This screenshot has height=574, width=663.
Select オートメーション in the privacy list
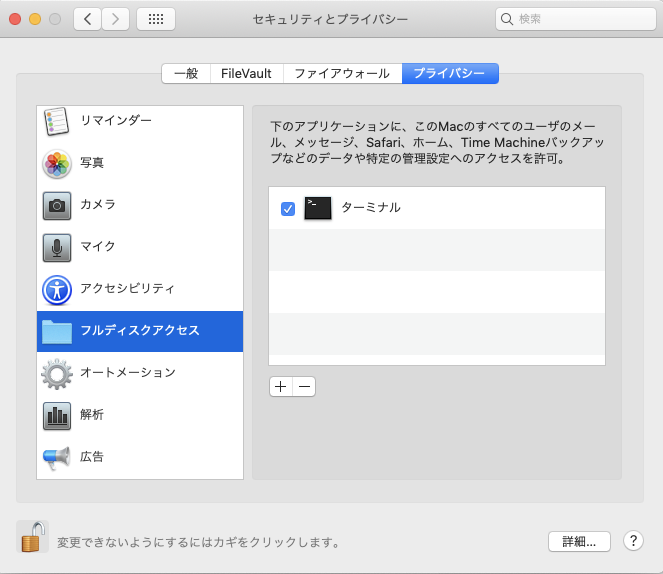pos(140,374)
